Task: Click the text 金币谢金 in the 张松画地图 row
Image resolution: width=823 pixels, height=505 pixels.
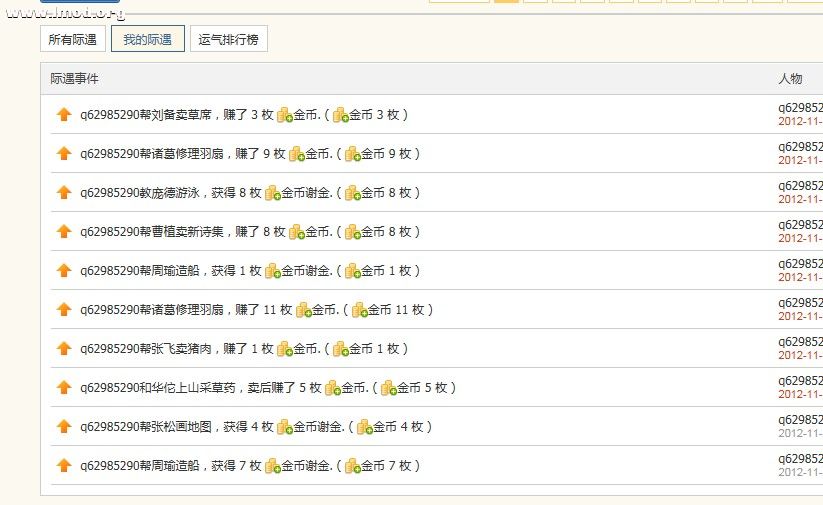Action: coord(318,427)
